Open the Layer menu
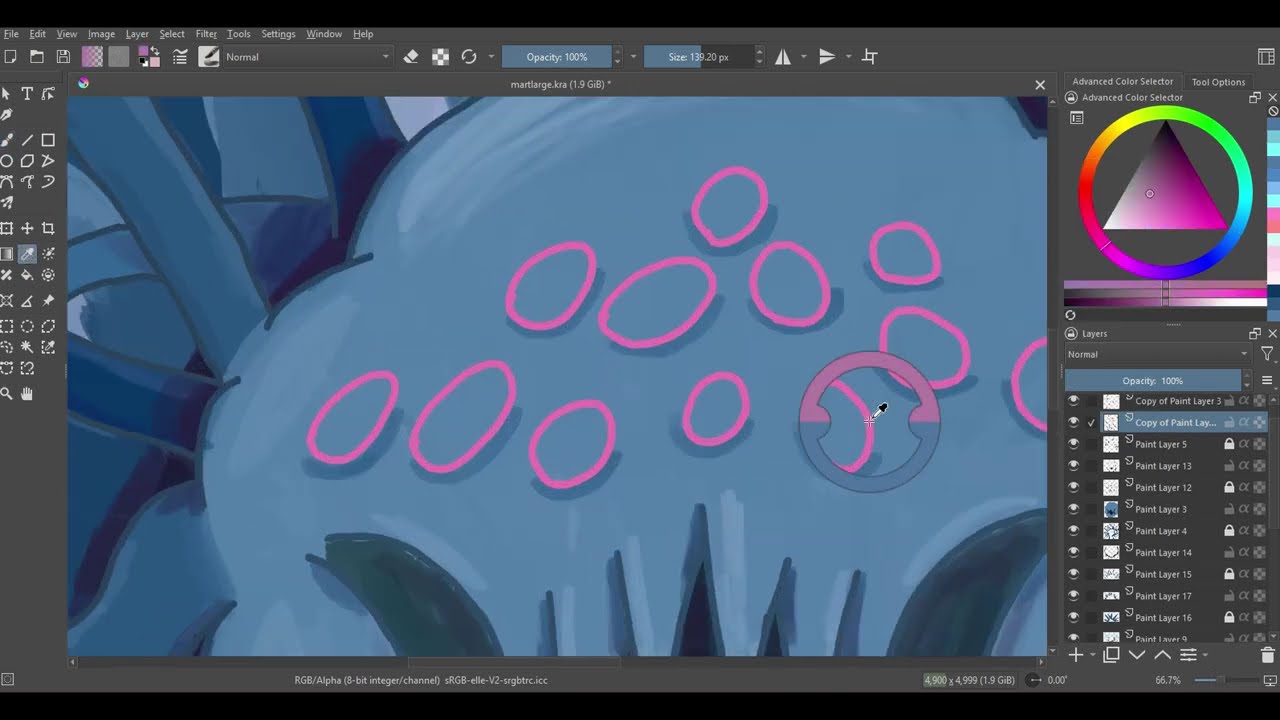Screen dimensions: 1280x720 tap(137, 34)
